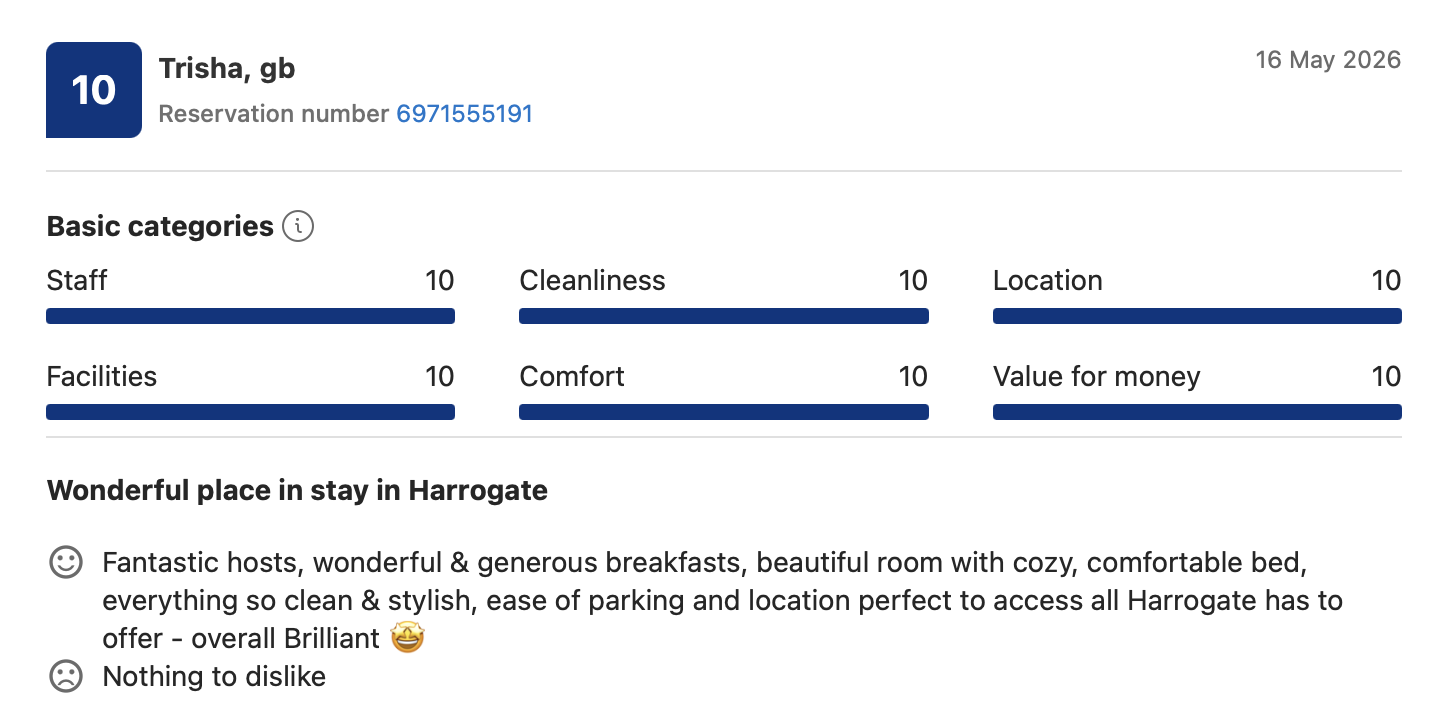
Task: Click the Staff rating bar
Action: tap(251, 316)
